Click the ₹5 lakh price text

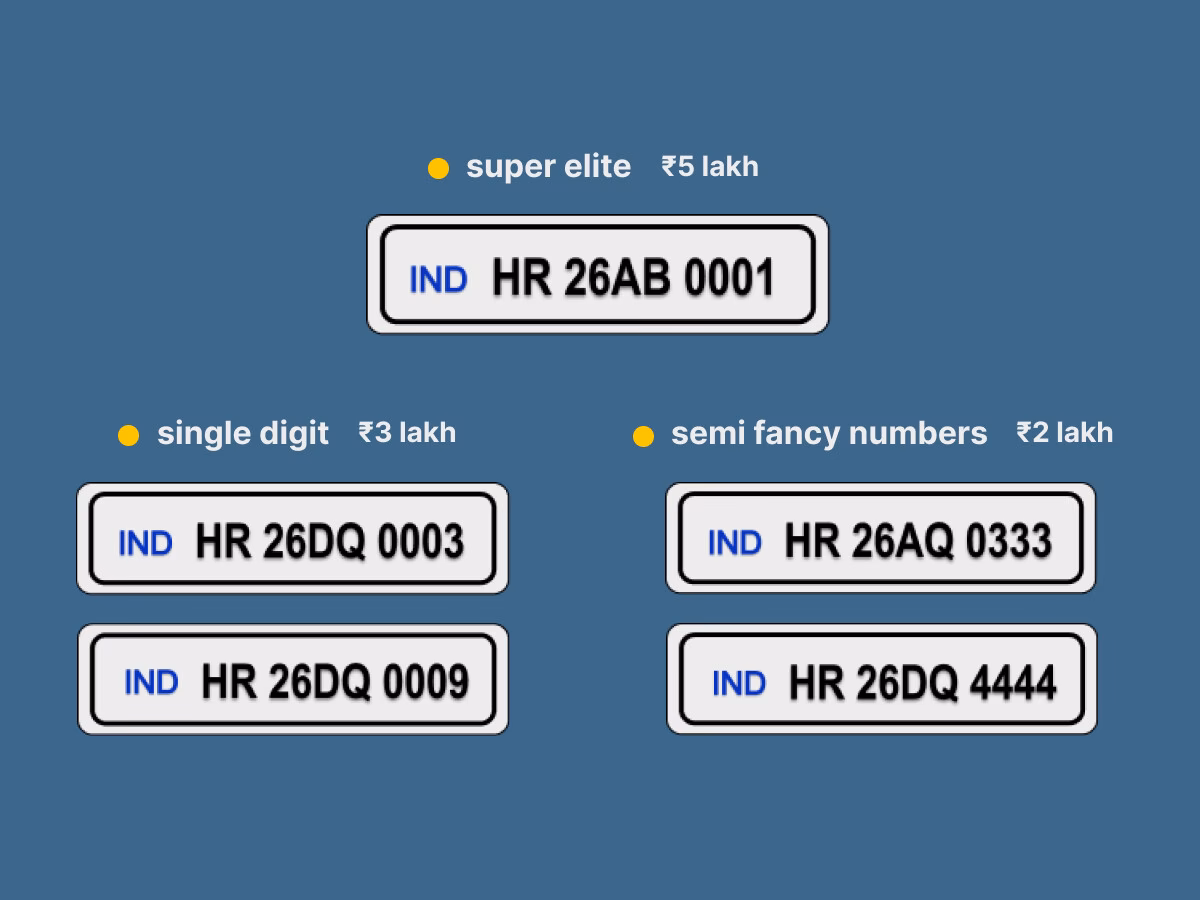coord(709,167)
